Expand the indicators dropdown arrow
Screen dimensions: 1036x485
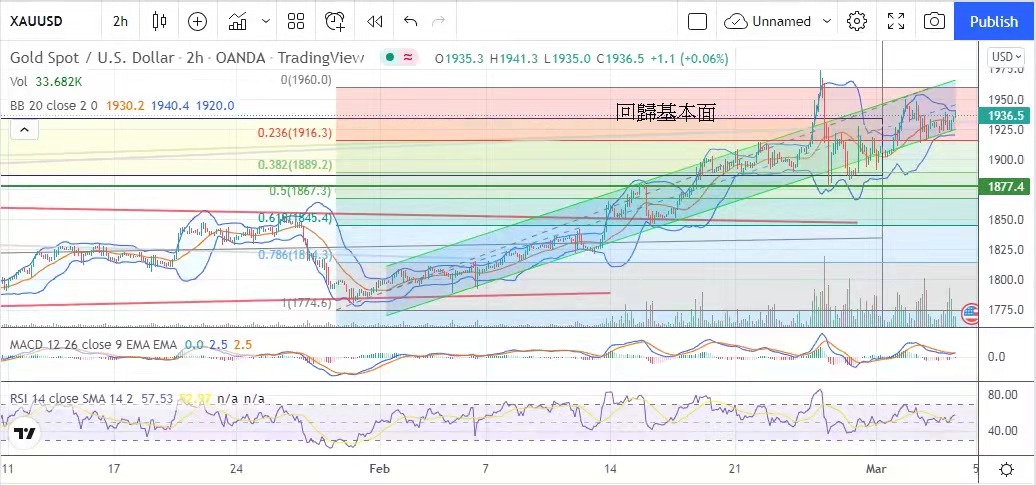pyautogui.click(x=265, y=21)
